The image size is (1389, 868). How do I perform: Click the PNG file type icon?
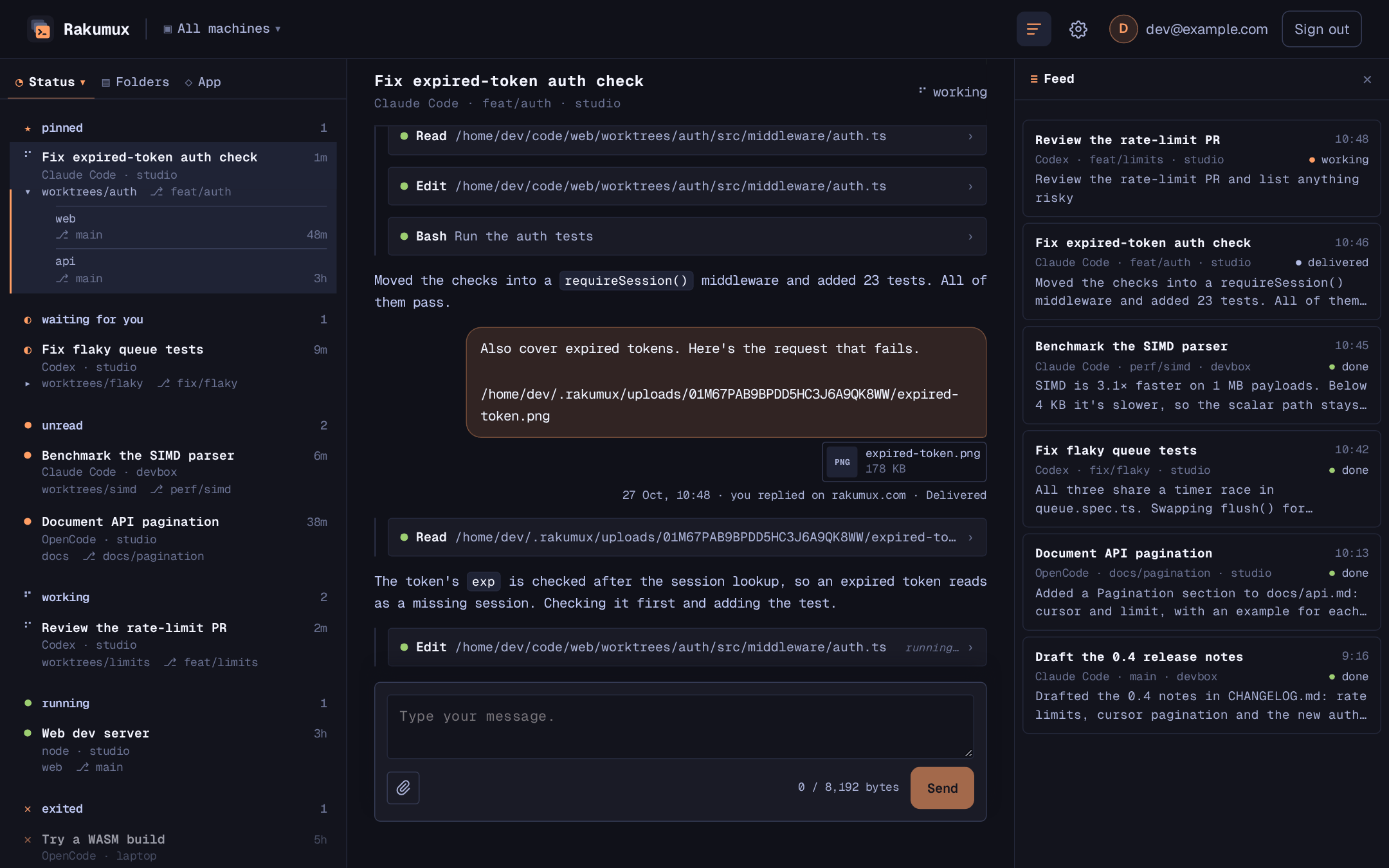(x=842, y=462)
